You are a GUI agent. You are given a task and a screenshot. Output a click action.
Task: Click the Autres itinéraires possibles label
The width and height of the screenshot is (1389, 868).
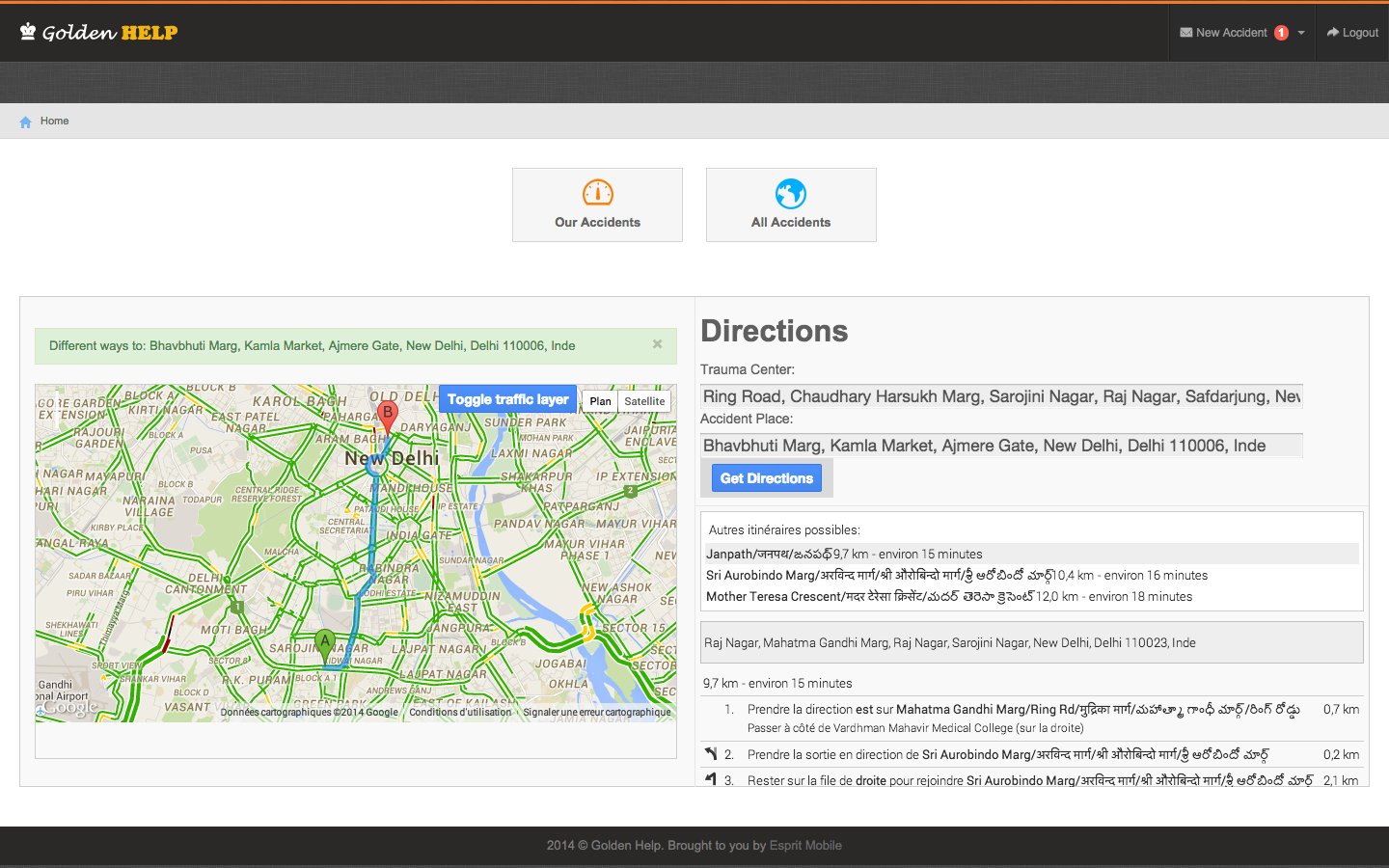tap(784, 529)
